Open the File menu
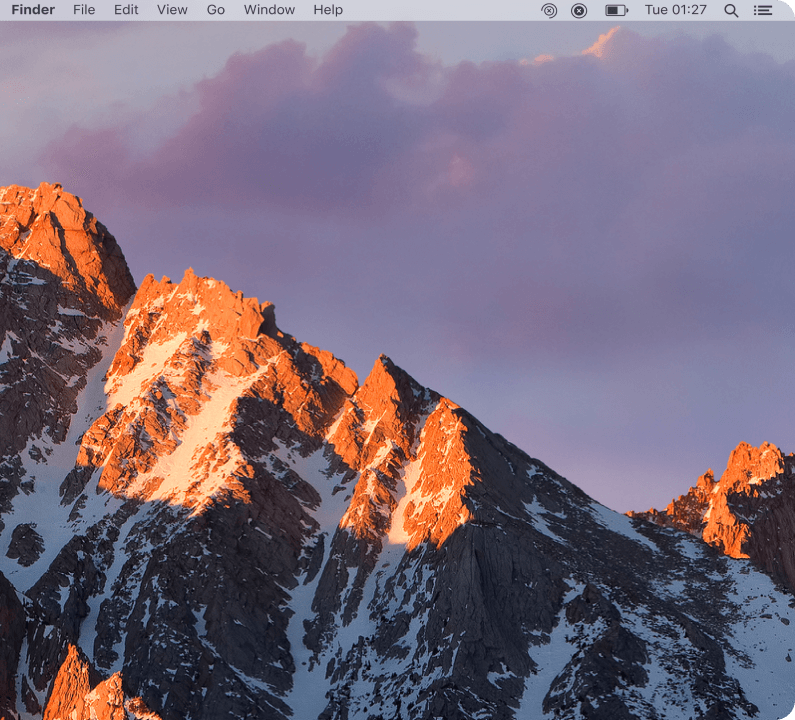The width and height of the screenshot is (795, 720). pyautogui.click(x=84, y=10)
